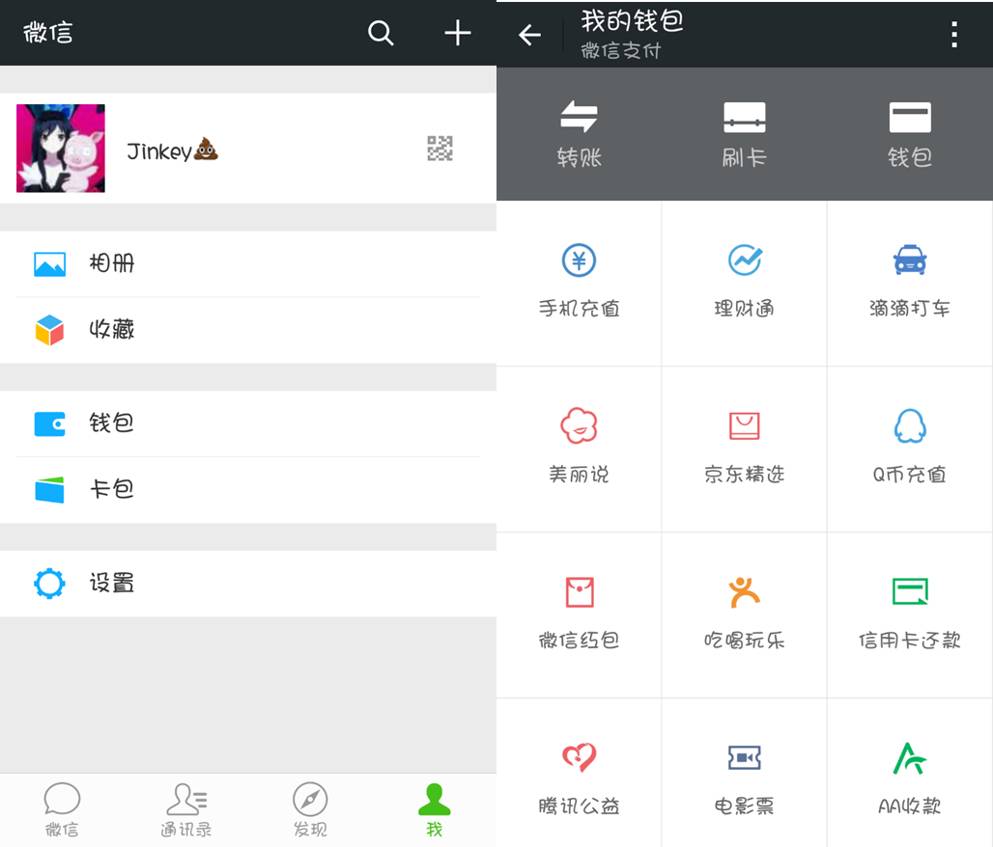The height and width of the screenshot is (847, 993).
Task: Open 京东精选 shopping bag icon
Action: coord(745,426)
